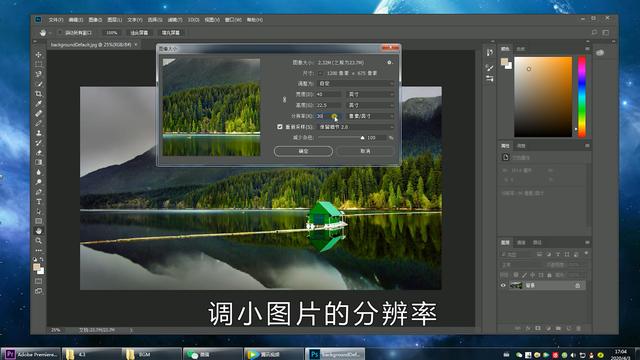Click the hue spectrum slider

582,97
